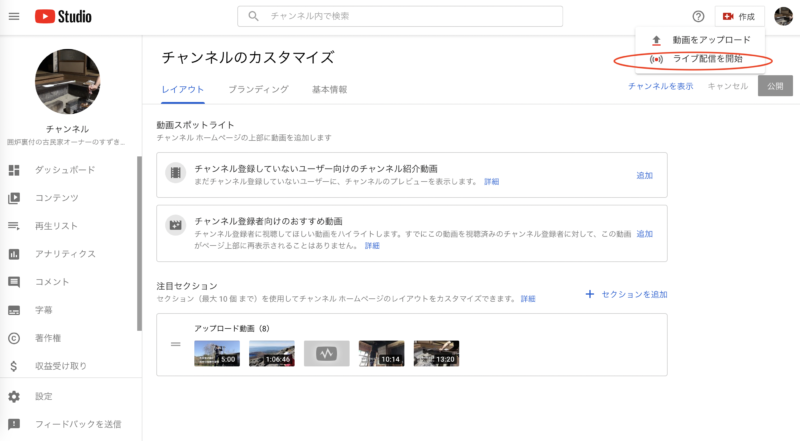Open 設定 settings gear icon
Image resolution: width=800 pixels, height=441 pixels.
point(14,397)
